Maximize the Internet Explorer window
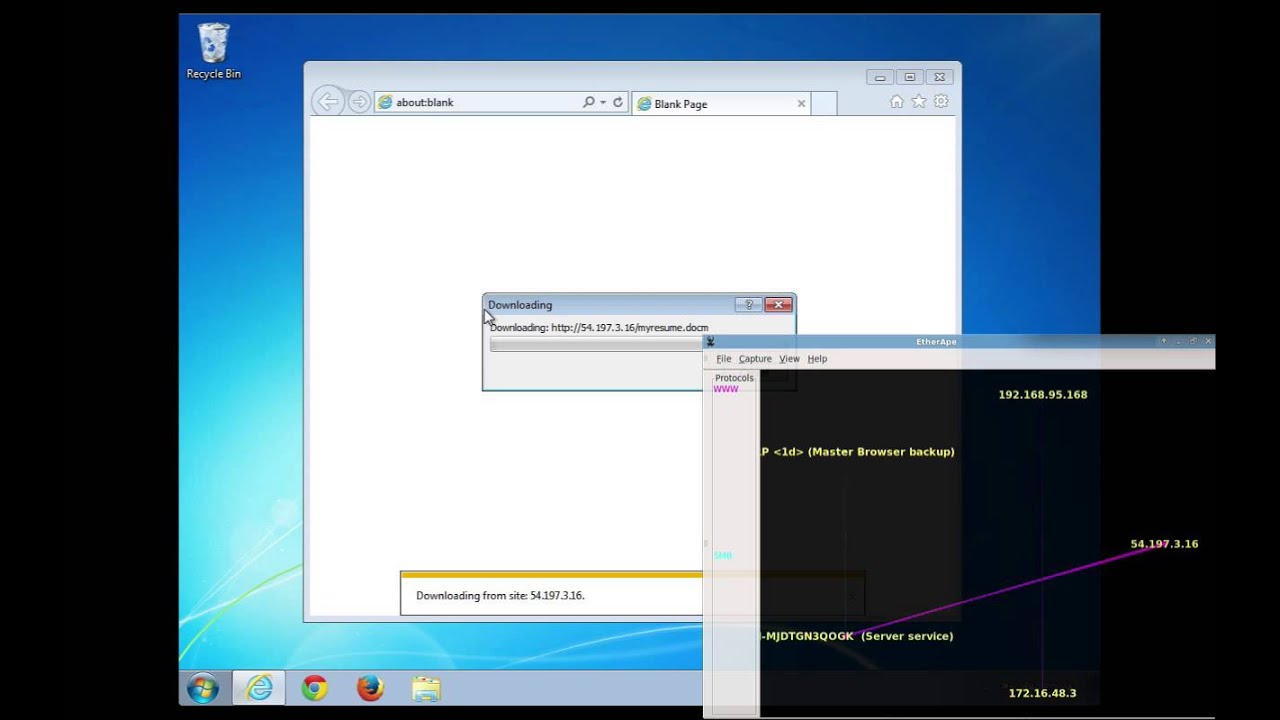Screen dimensions: 1280x720 [x=909, y=77]
